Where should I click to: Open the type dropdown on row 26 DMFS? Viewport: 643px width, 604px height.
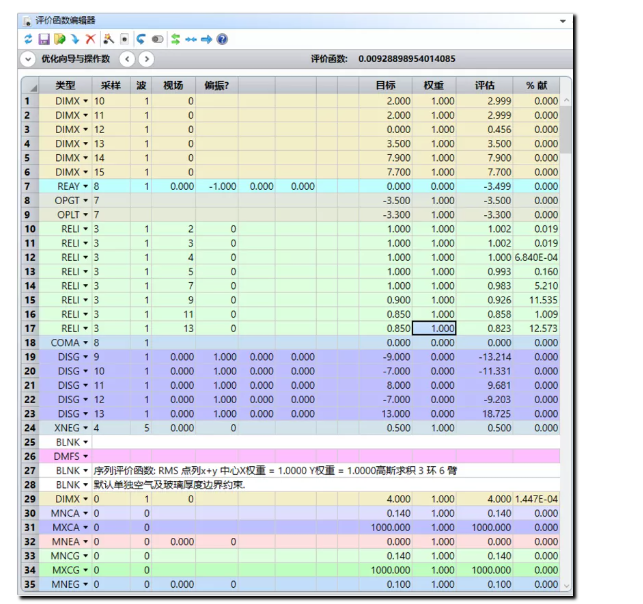pyautogui.click(x=86, y=456)
